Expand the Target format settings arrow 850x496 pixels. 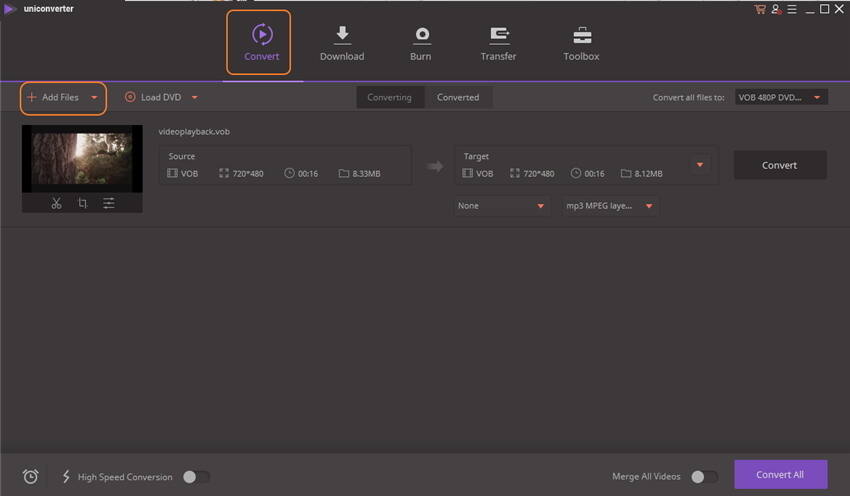700,165
